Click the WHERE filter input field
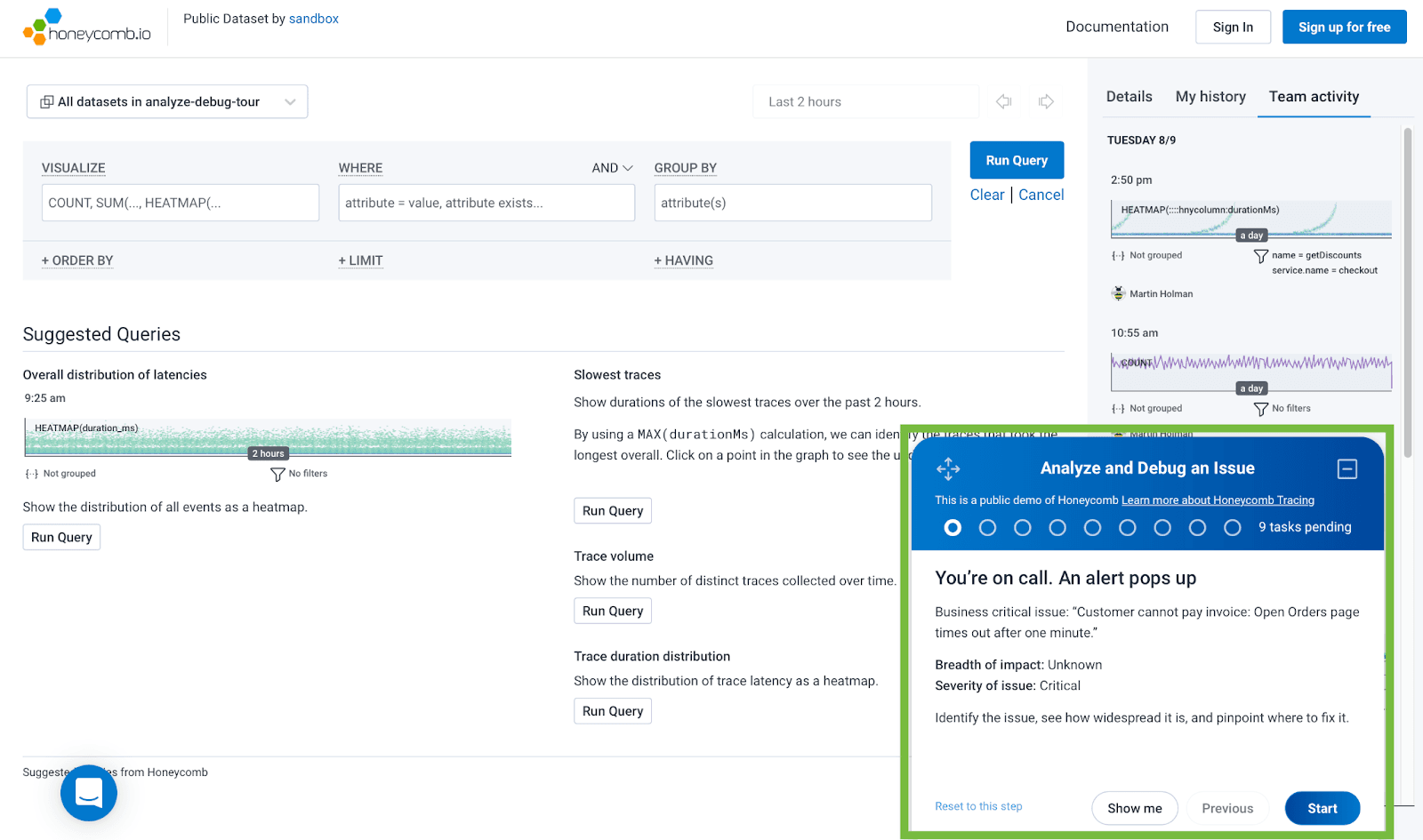 pos(486,203)
